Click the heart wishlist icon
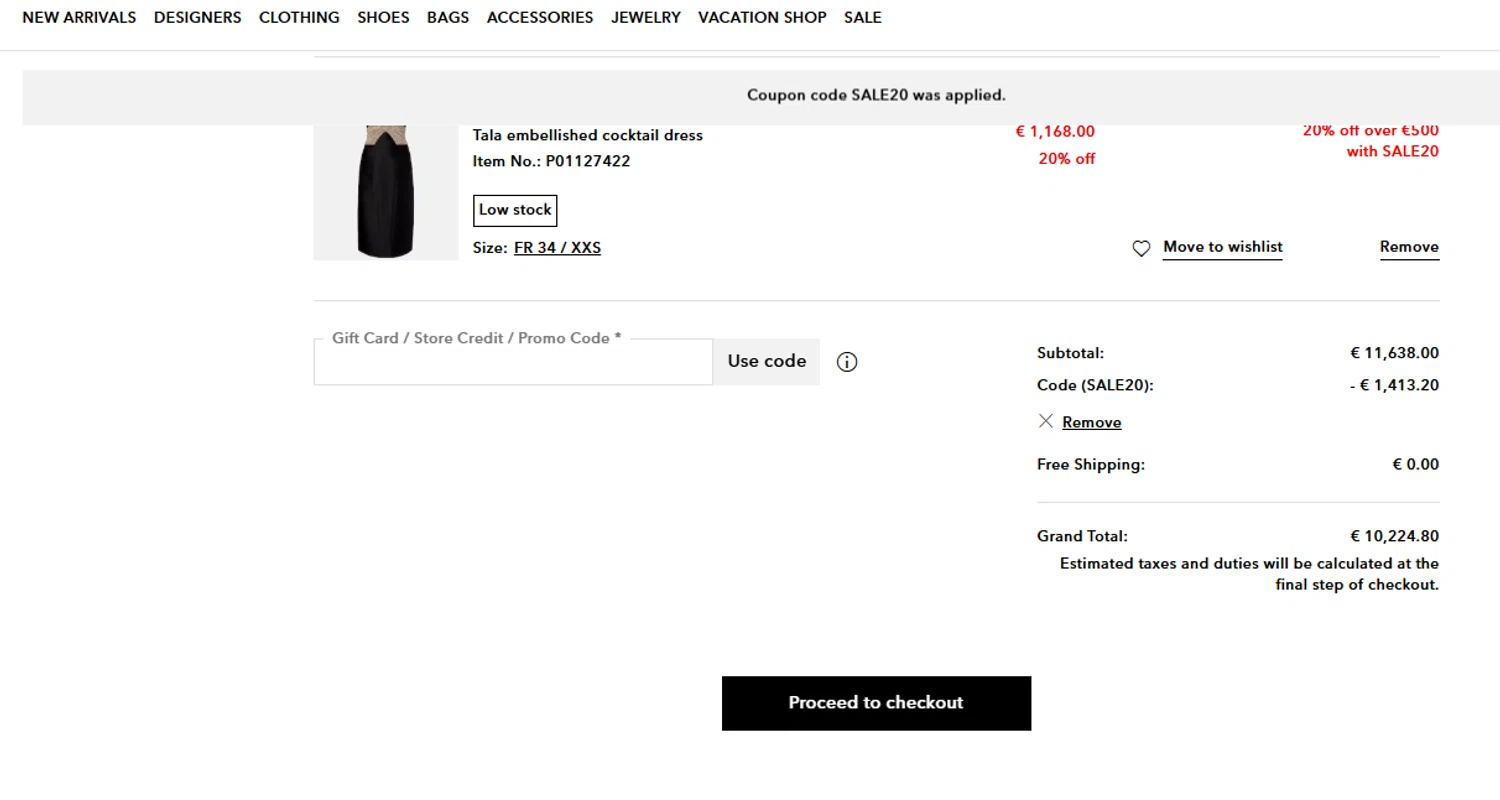The image size is (1500, 800). tap(1141, 248)
